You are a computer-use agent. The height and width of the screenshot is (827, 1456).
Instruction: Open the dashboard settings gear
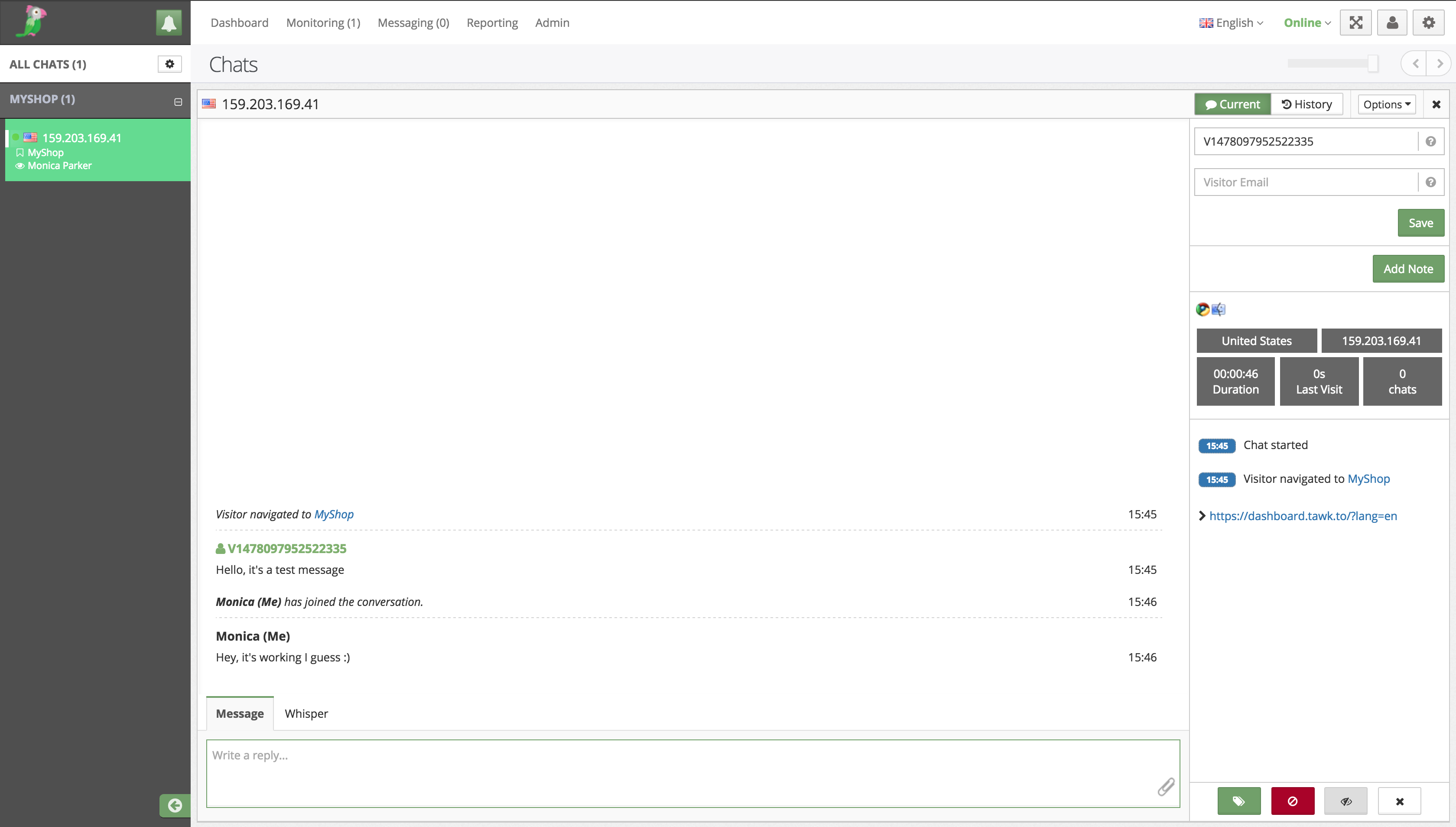[1428, 22]
